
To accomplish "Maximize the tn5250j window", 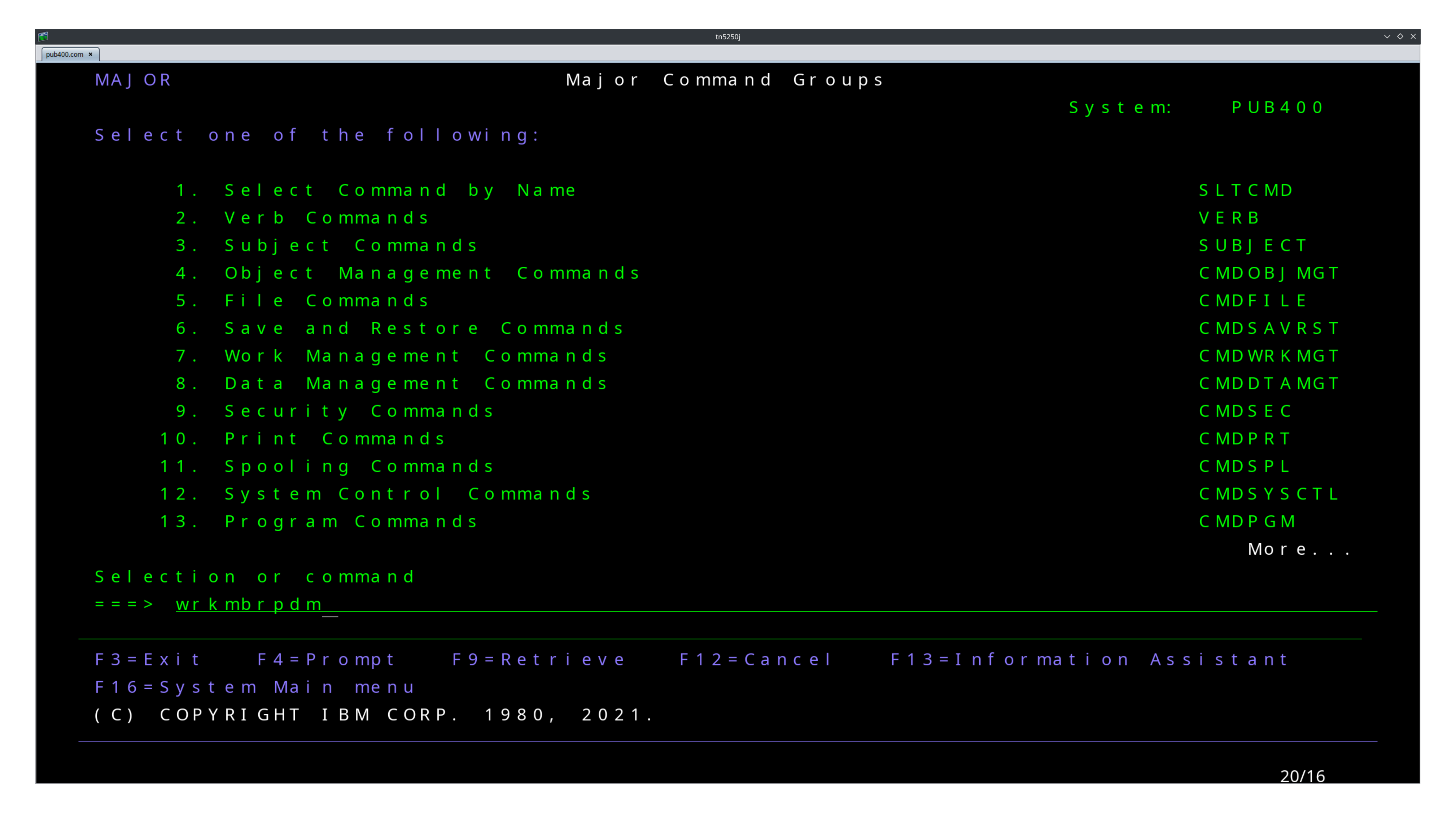I will pos(1400,36).
